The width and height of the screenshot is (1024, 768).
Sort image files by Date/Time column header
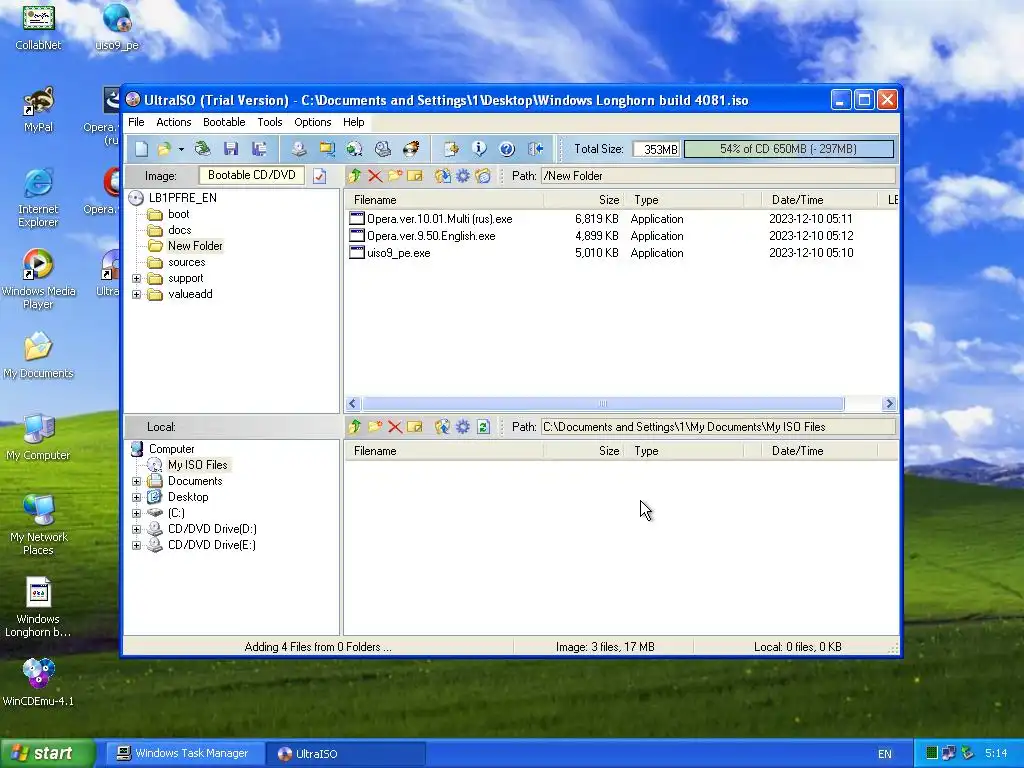pyautogui.click(x=820, y=200)
